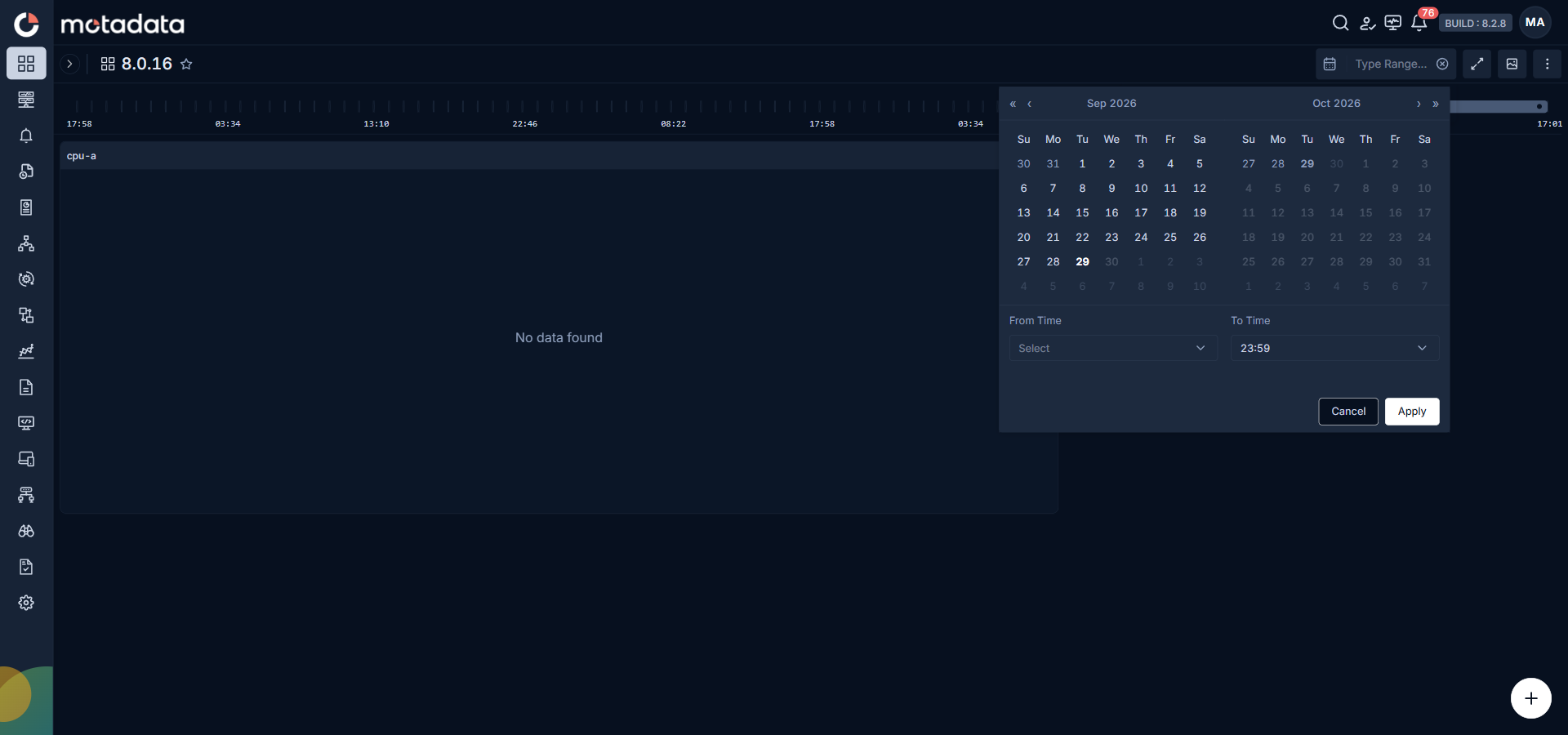The width and height of the screenshot is (1568, 735).
Task: Click the cpu-a widget title
Action: [82, 156]
